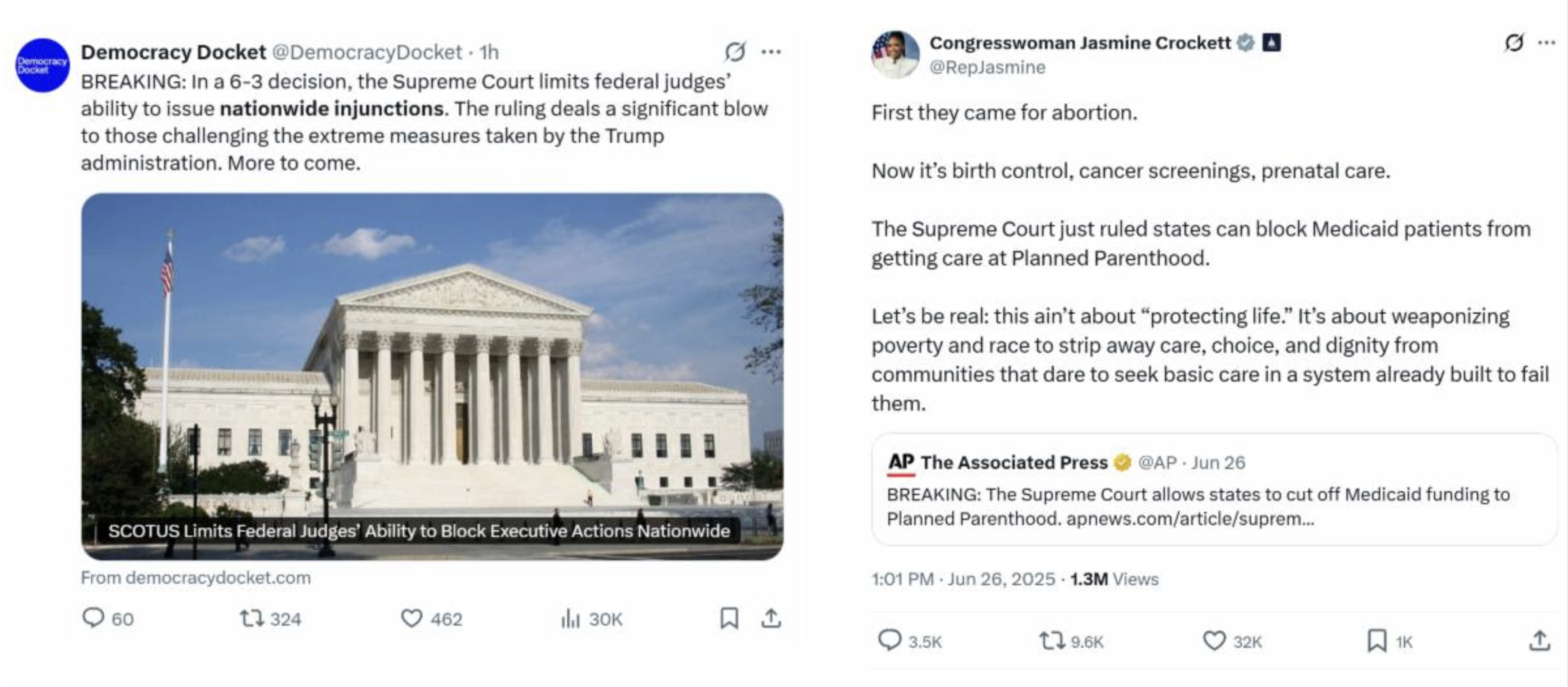Like the Democracy Docket post
The image size is (1568, 687).
point(412,618)
